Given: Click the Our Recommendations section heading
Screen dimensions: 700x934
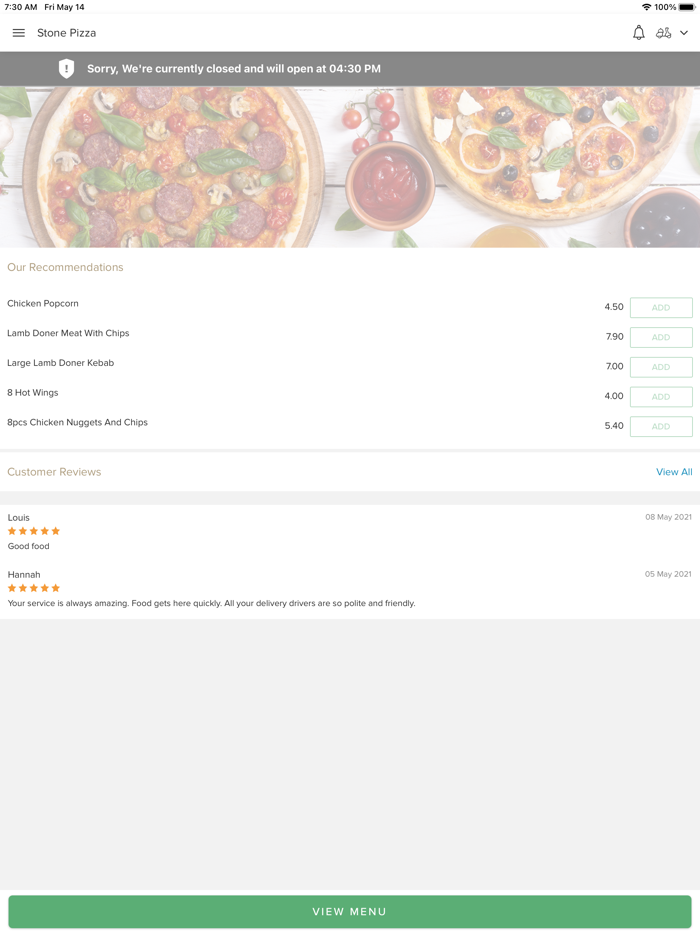Looking at the screenshot, I should (65, 267).
